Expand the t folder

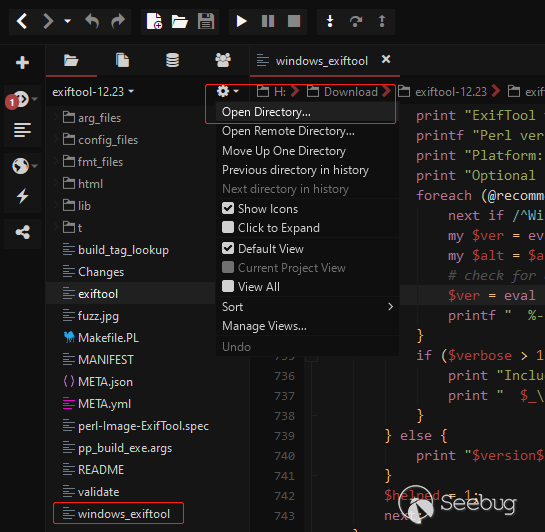click(x=56, y=227)
